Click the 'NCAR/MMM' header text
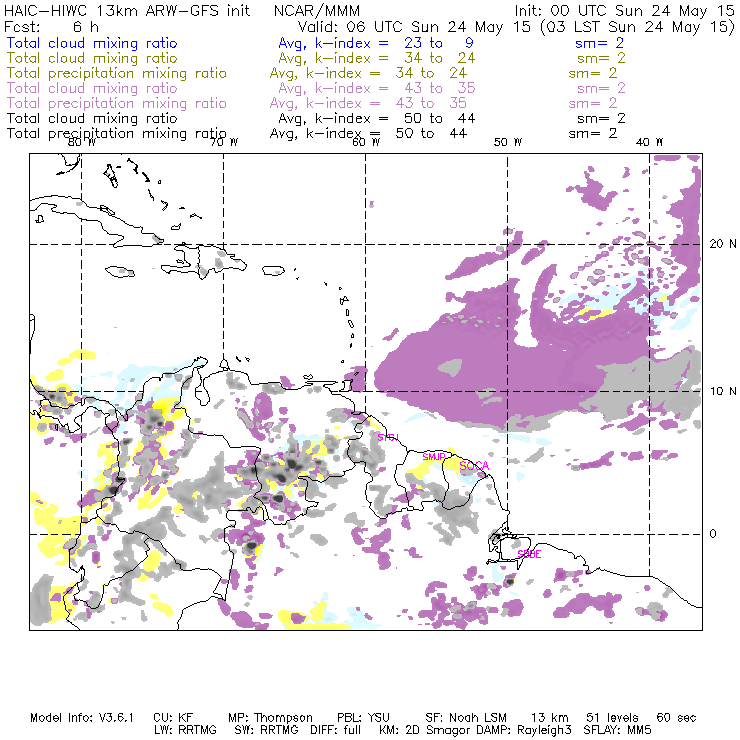Screen dimensions: 740x740 (x=317, y=11)
